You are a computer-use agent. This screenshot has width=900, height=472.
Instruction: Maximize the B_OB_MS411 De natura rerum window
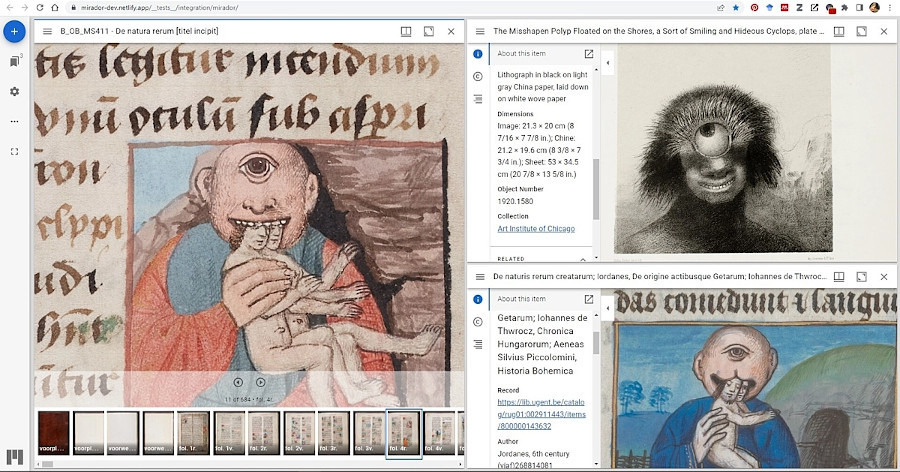click(x=429, y=32)
